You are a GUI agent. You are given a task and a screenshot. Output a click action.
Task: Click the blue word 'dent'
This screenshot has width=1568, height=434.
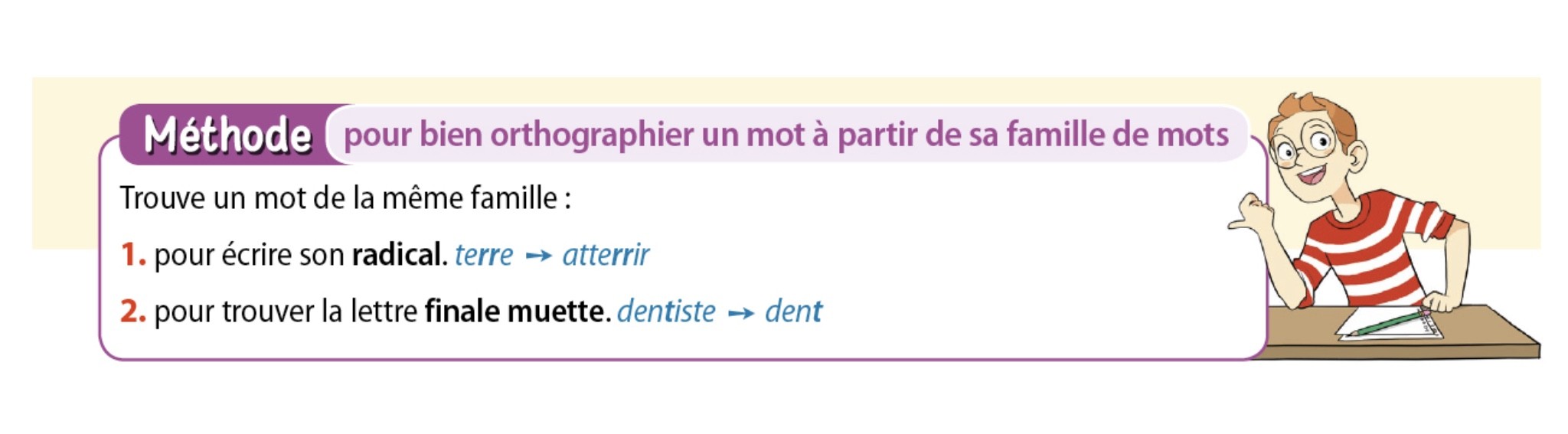(x=793, y=312)
